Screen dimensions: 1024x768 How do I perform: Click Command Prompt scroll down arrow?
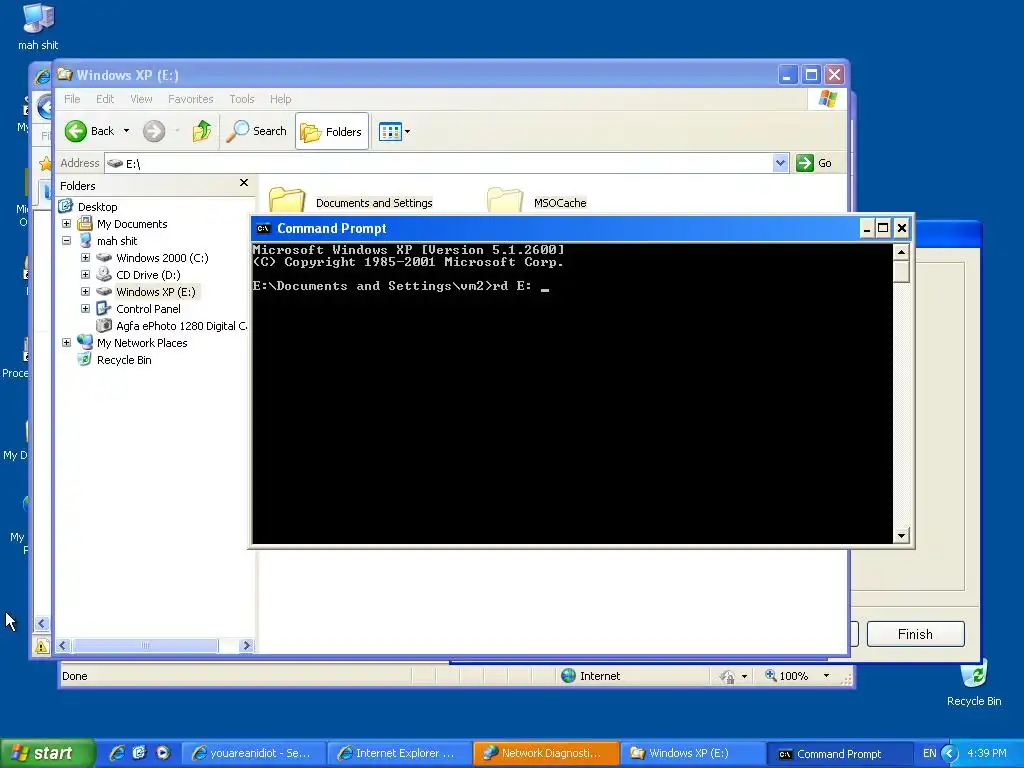tap(901, 536)
